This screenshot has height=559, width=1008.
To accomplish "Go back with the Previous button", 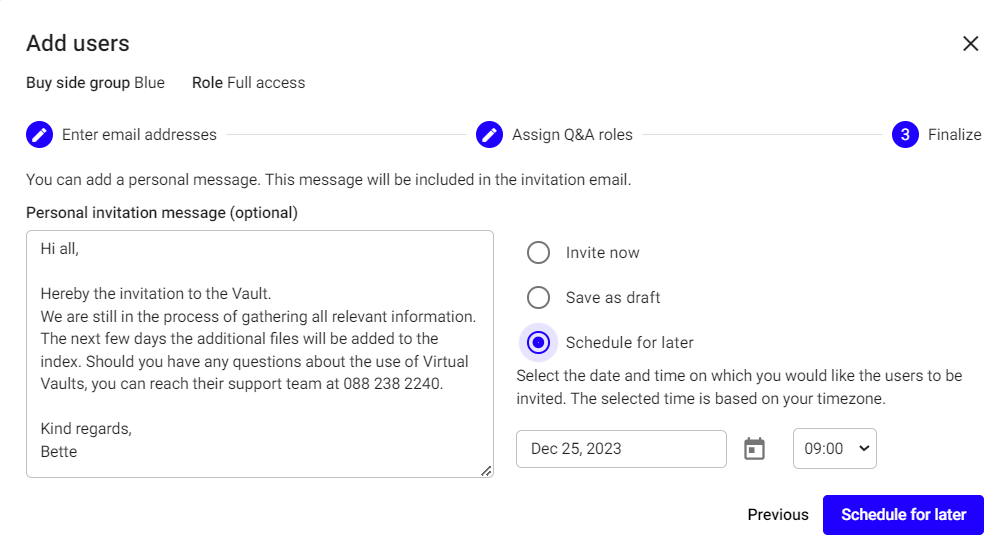I will click(778, 515).
